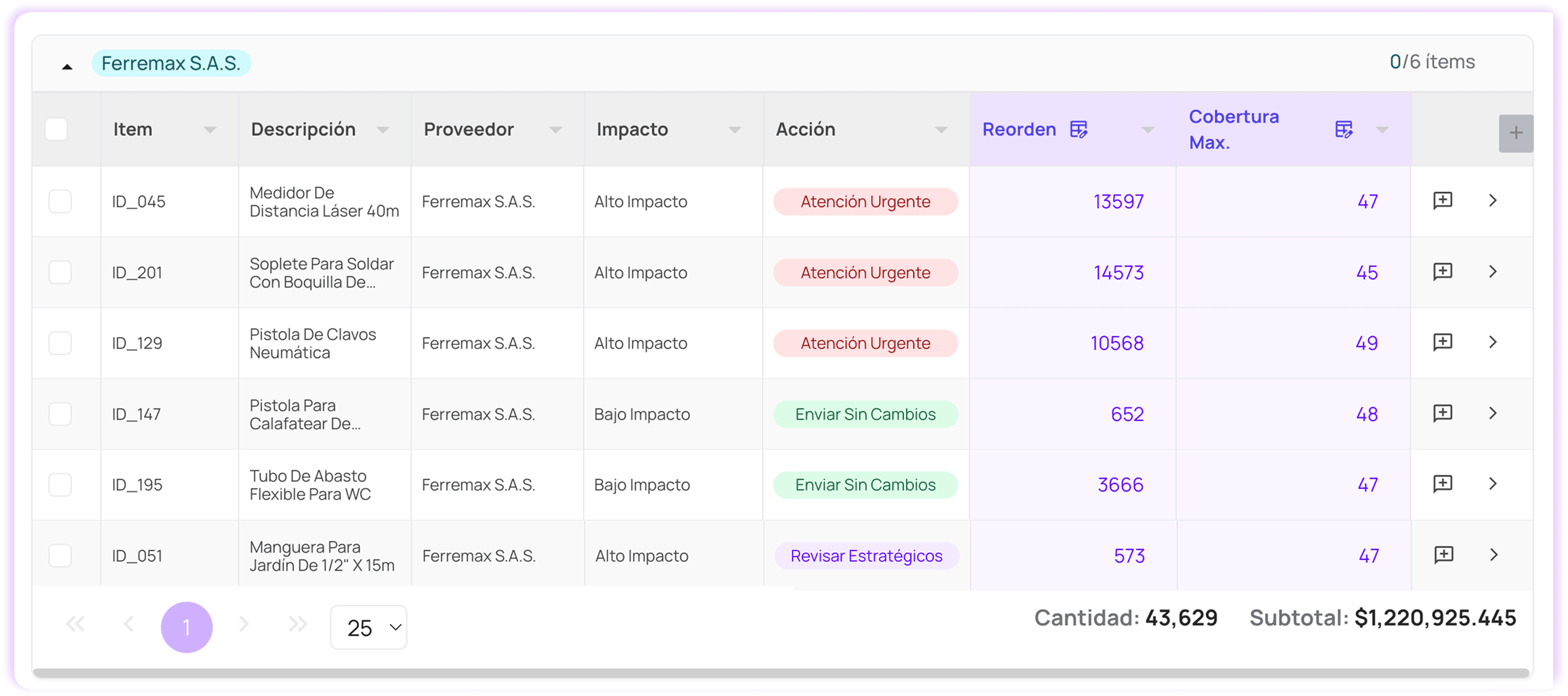
Task: Open details arrow for ID_201
Action: [1492, 272]
